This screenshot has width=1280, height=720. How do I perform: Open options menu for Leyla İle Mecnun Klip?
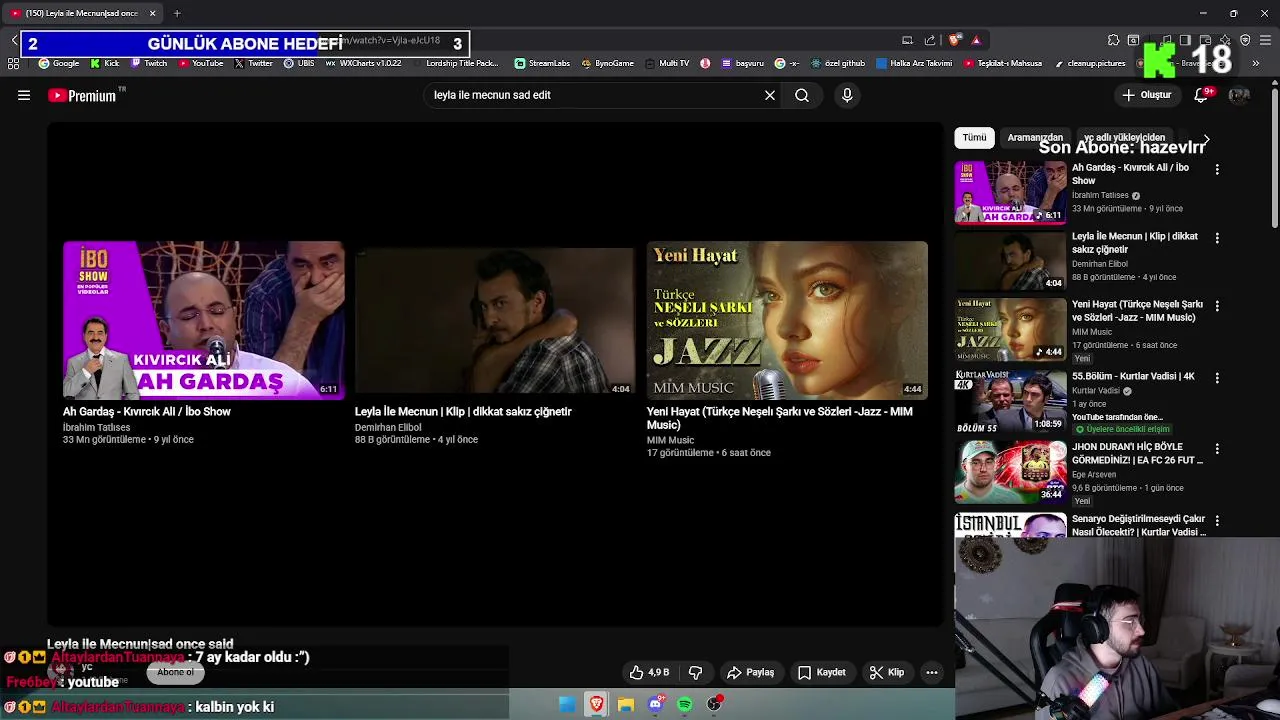point(1217,239)
